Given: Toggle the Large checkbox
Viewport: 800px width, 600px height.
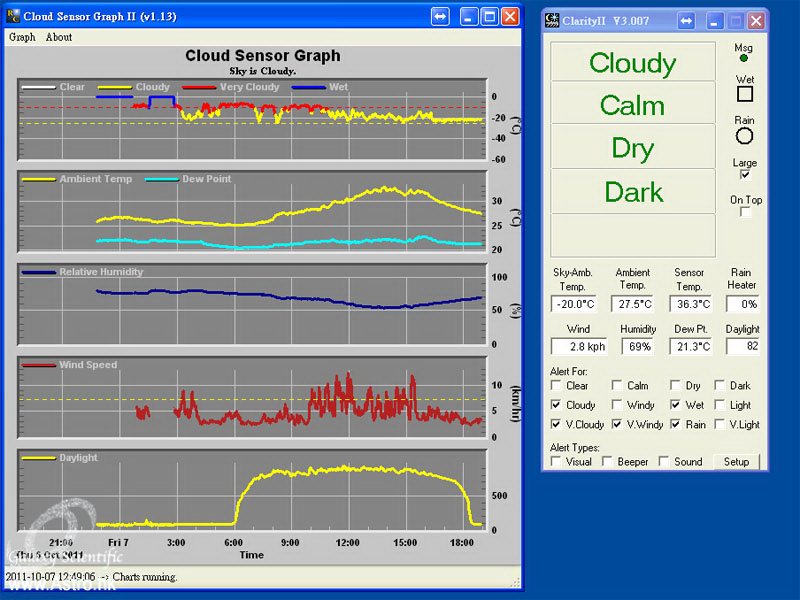Looking at the screenshot, I should coord(744,175).
